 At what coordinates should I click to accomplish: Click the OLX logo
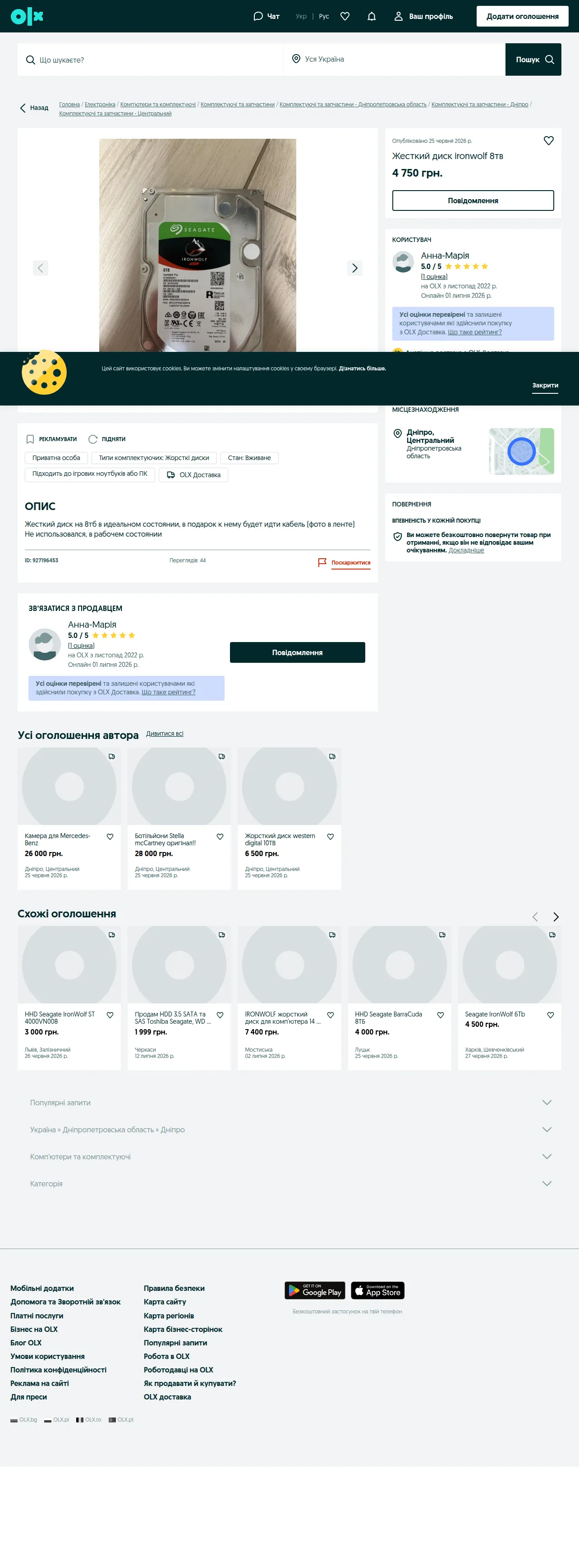point(27,16)
